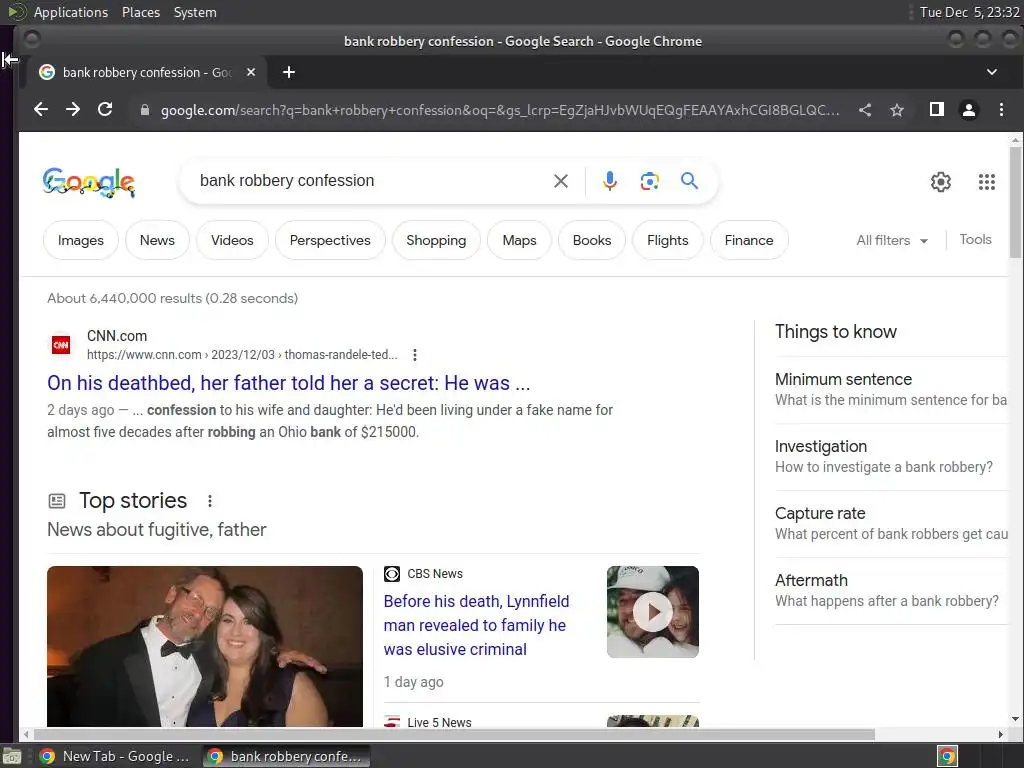Switch to New Tab Chrome taskbar window
The width and height of the screenshot is (1024, 768).
point(115,756)
